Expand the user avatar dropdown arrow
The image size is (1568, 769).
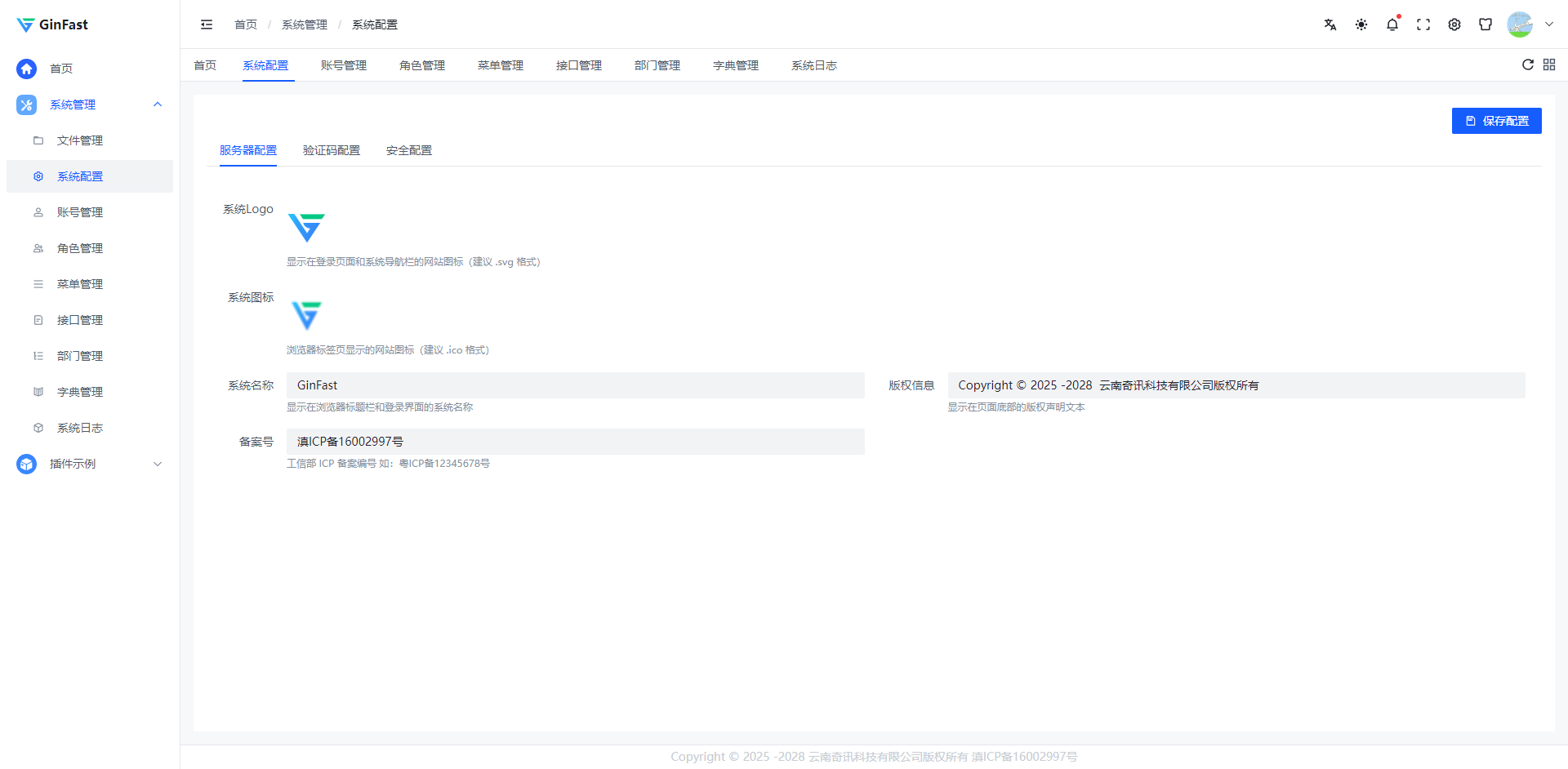(1549, 24)
